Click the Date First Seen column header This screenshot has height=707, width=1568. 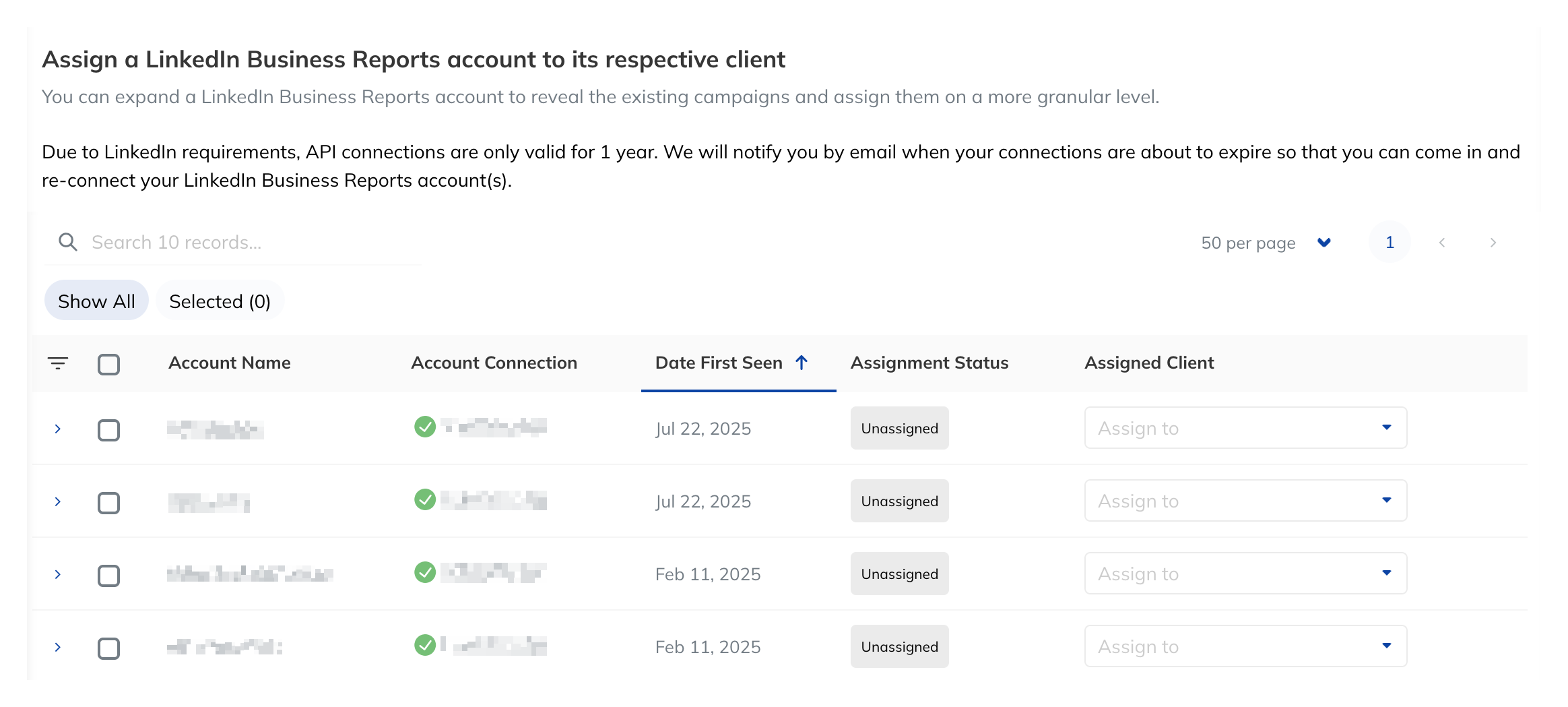(719, 363)
